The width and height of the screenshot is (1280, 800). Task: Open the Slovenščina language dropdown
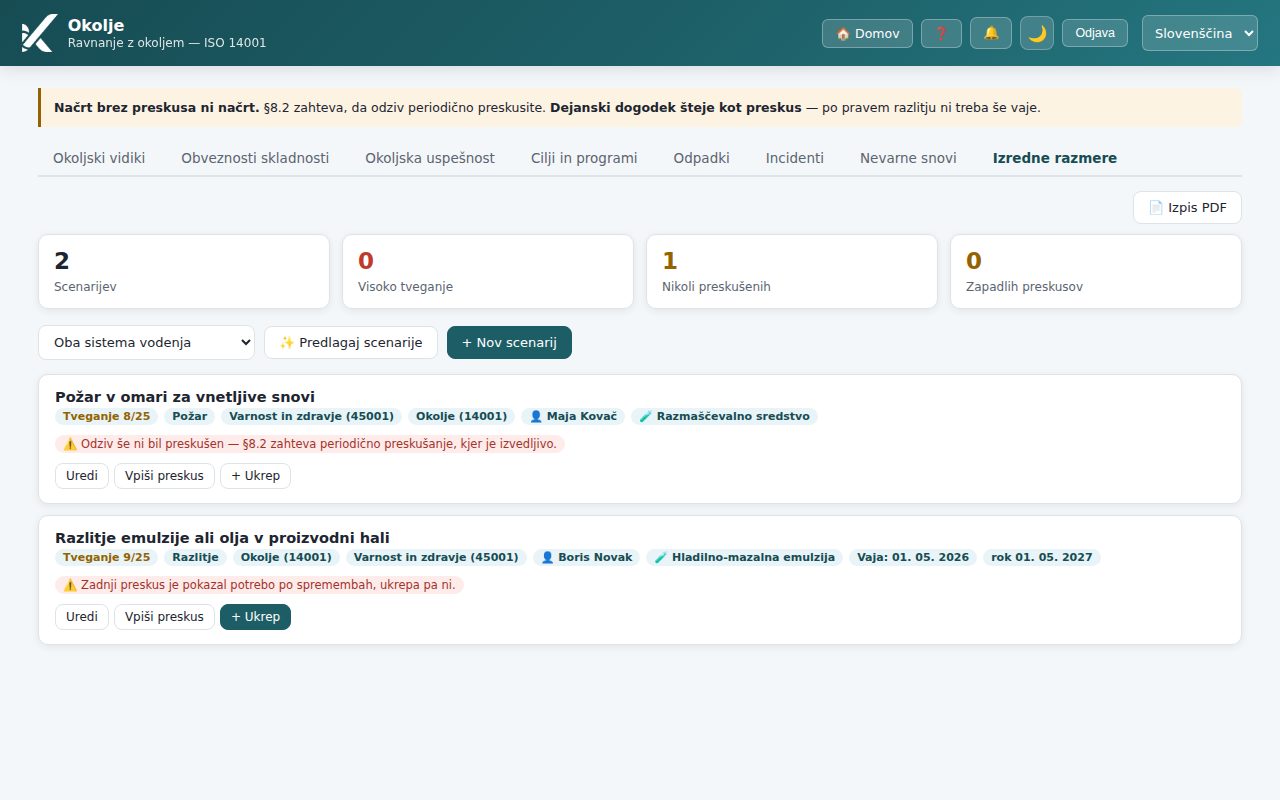coord(1200,33)
